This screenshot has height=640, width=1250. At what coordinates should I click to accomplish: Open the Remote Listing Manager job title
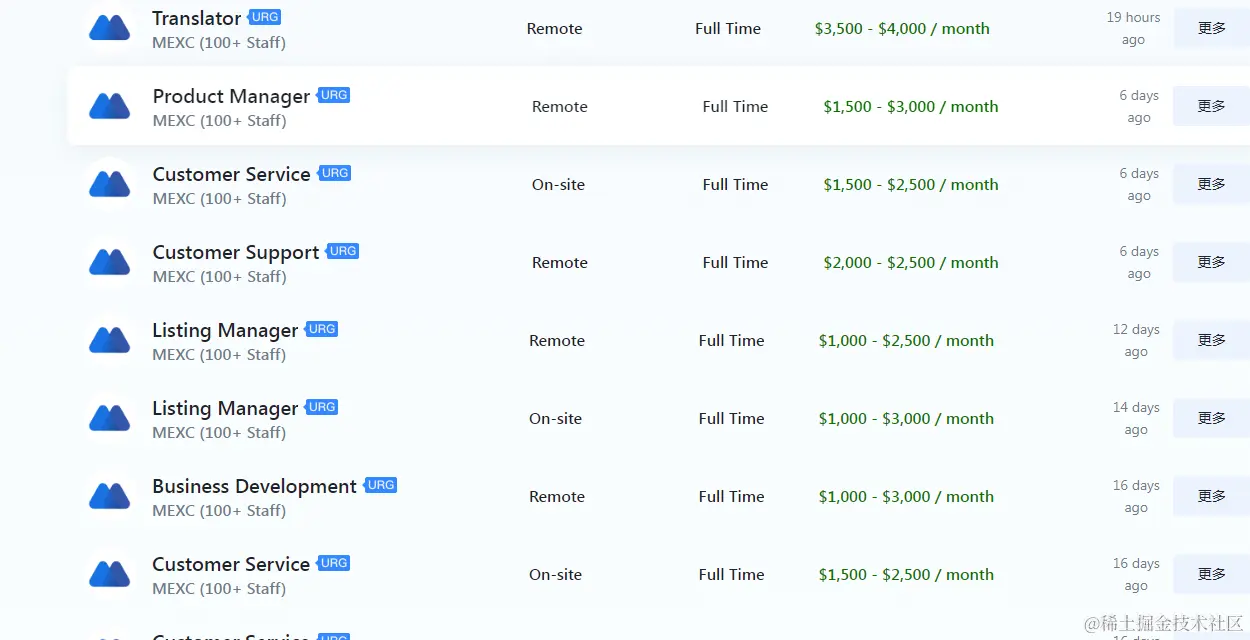coord(225,331)
